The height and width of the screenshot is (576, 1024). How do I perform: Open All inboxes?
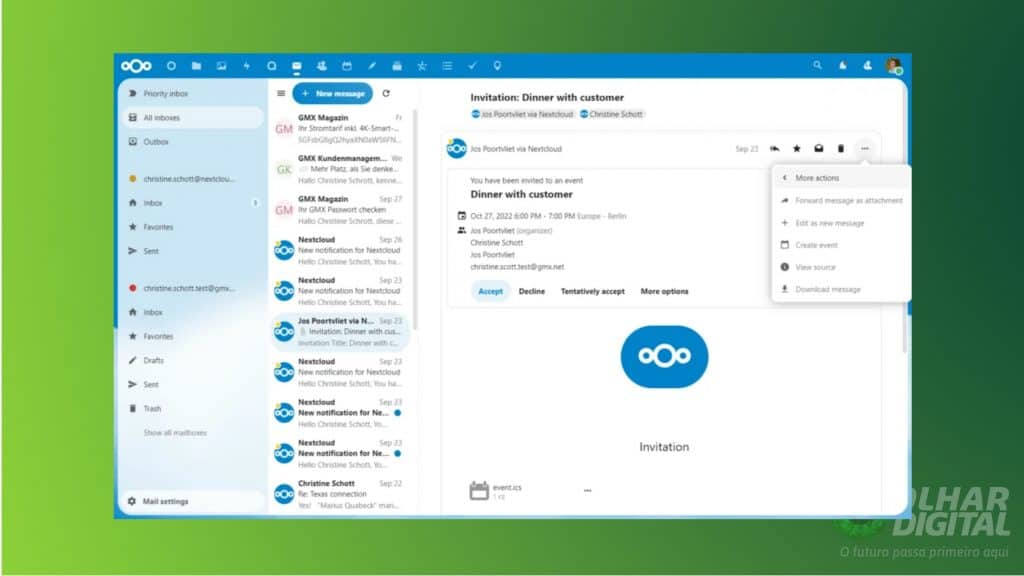click(x=193, y=118)
